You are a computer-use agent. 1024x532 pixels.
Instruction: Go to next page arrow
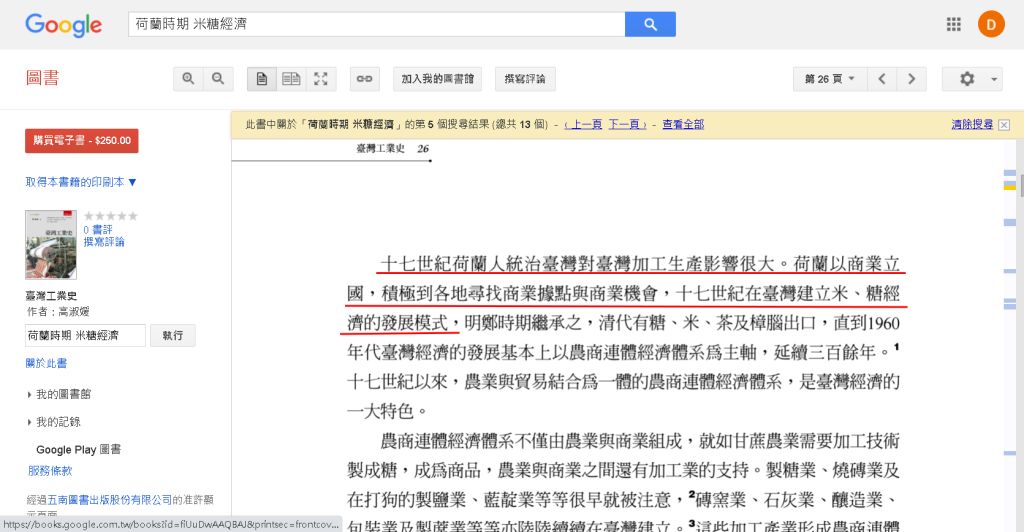pyautogui.click(x=910, y=79)
